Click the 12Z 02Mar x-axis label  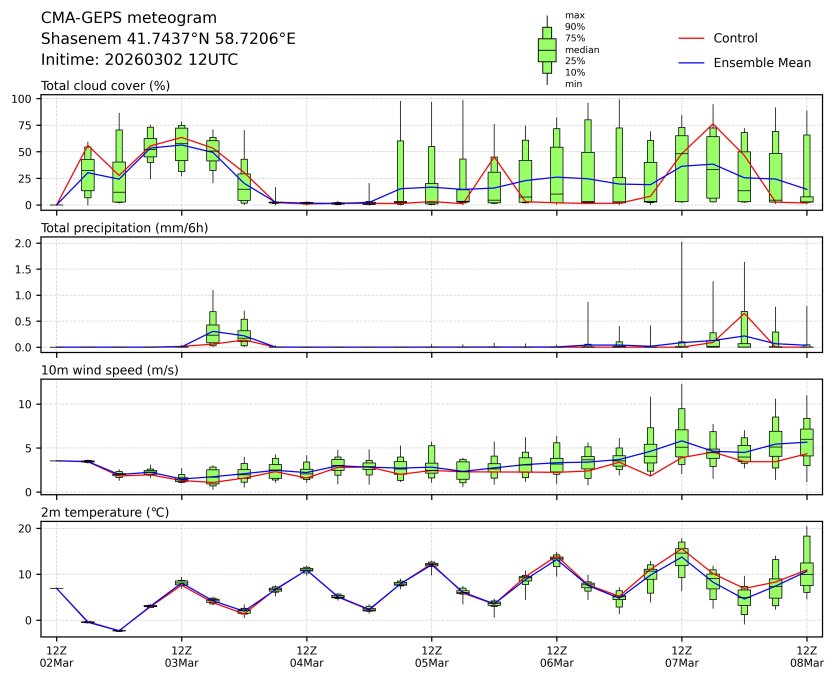point(56,657)
